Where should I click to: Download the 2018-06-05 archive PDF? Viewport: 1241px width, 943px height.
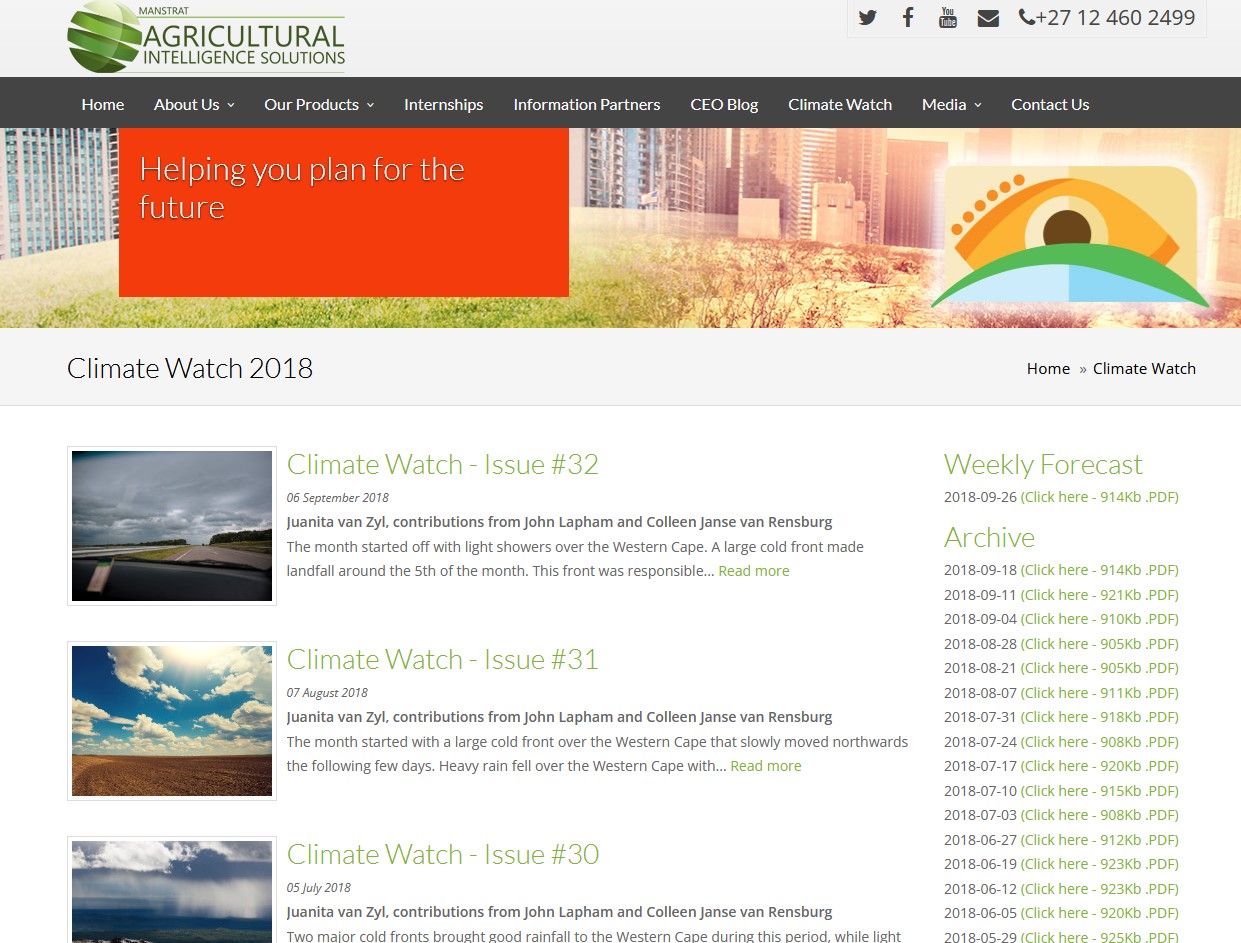tap(1099, 913)
